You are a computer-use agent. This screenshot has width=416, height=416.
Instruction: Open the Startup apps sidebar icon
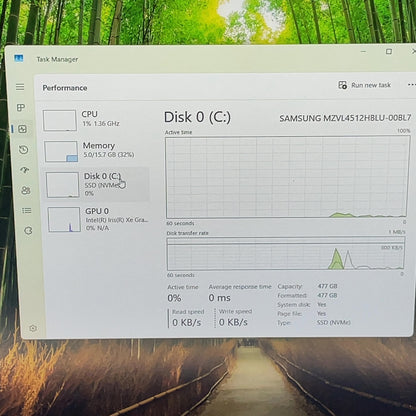click(x=25, y=170)
